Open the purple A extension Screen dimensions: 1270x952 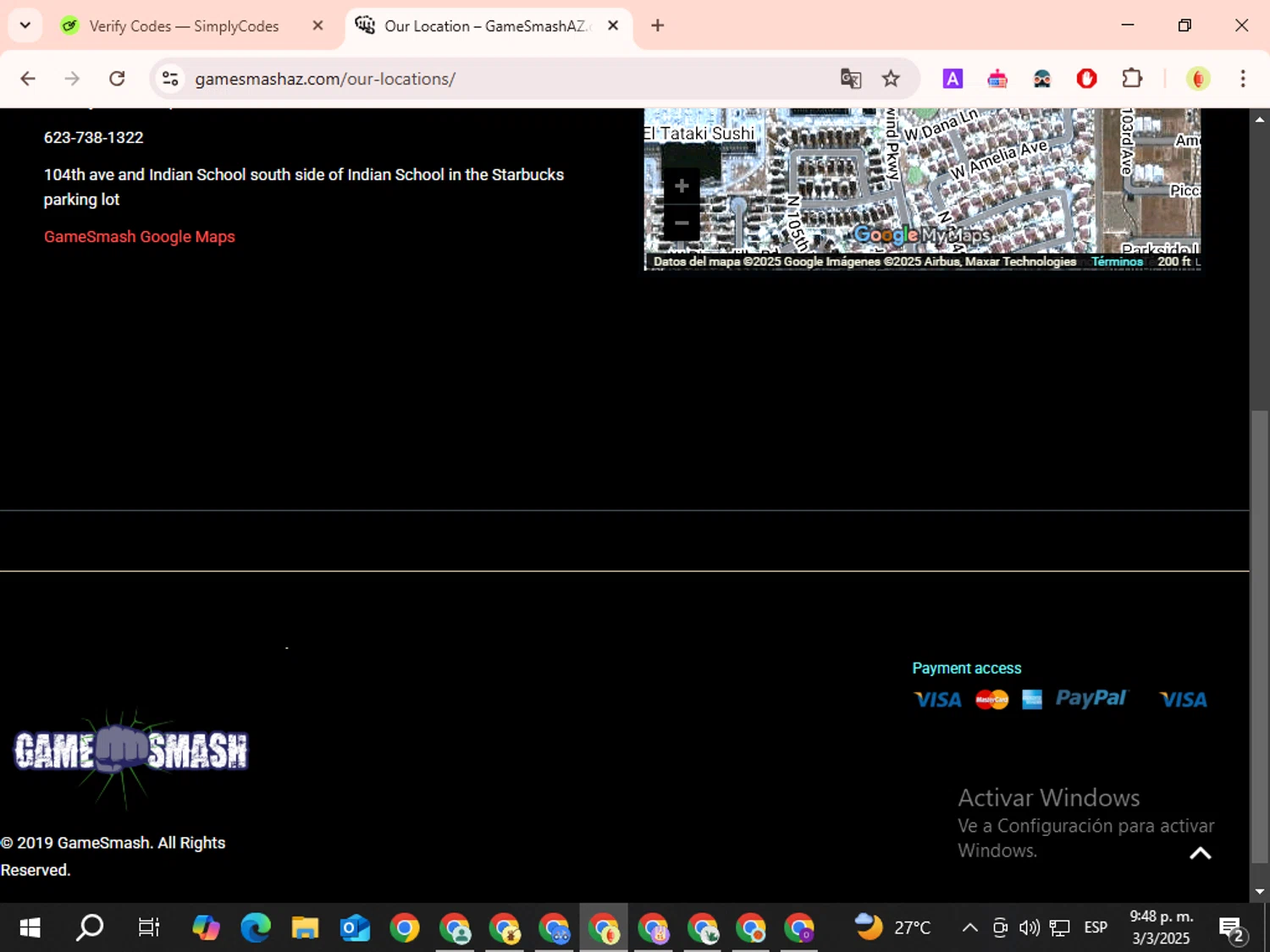click(952, 79)
